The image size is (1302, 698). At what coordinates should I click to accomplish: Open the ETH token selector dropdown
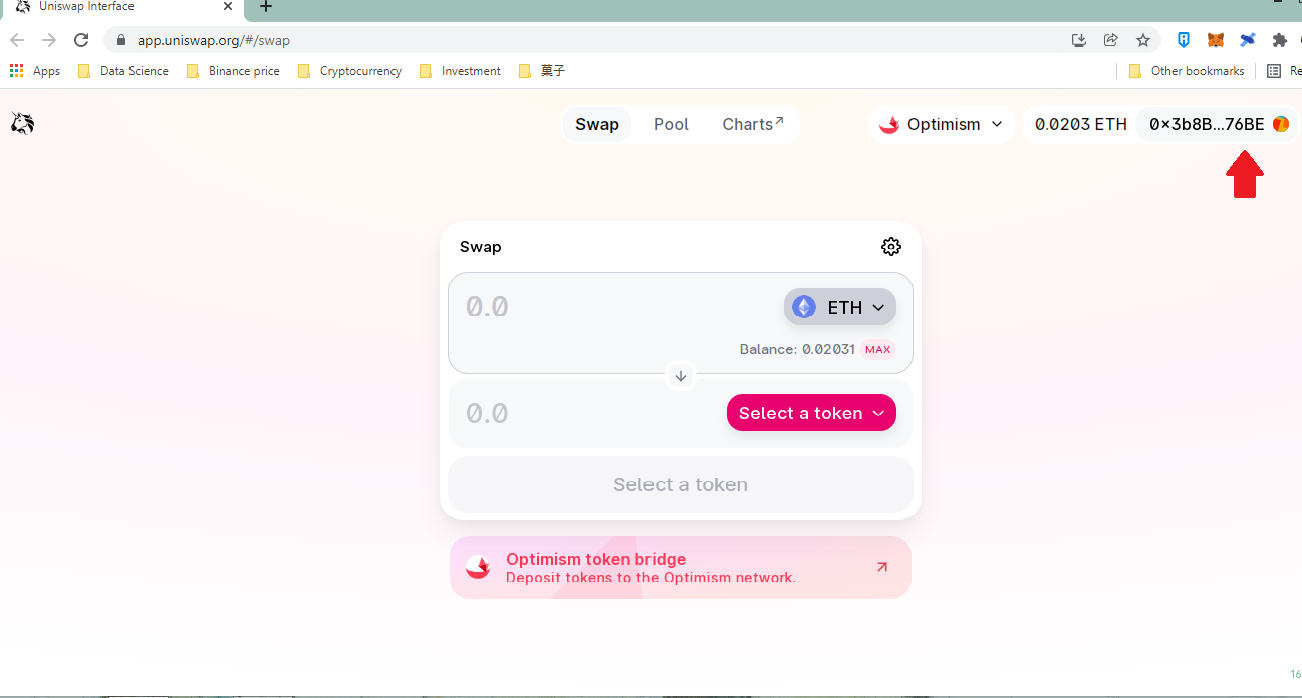tap(840, 307)
